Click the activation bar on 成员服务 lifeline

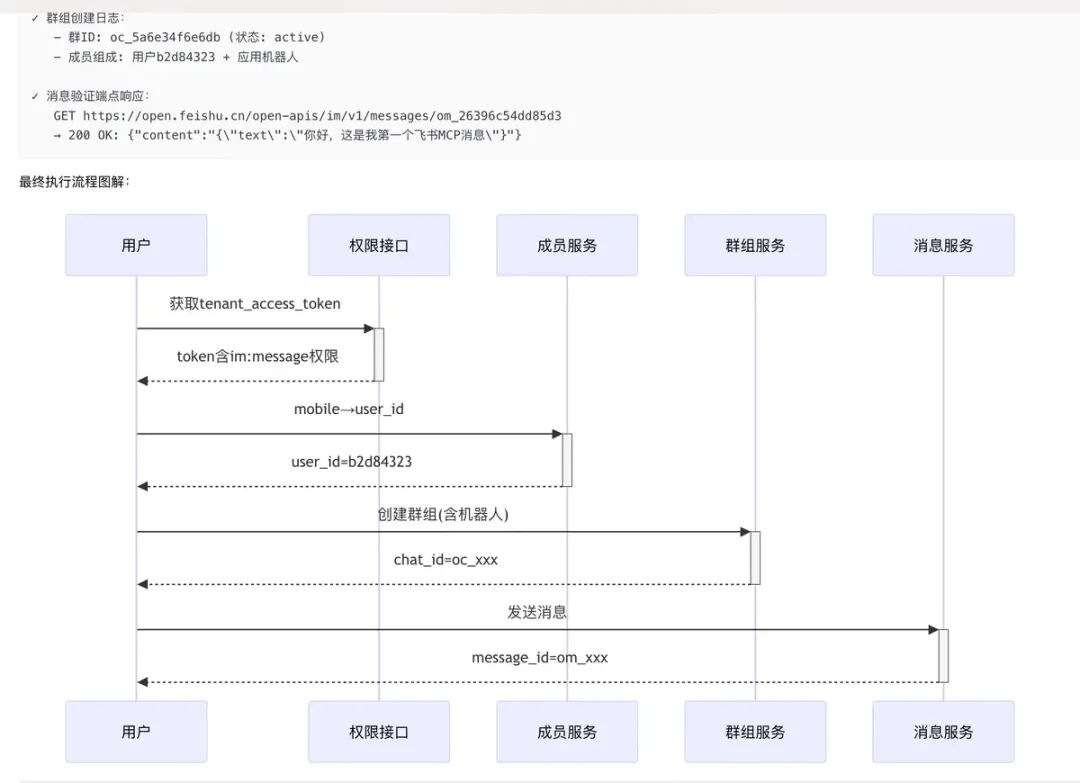[x=567, y=460]
